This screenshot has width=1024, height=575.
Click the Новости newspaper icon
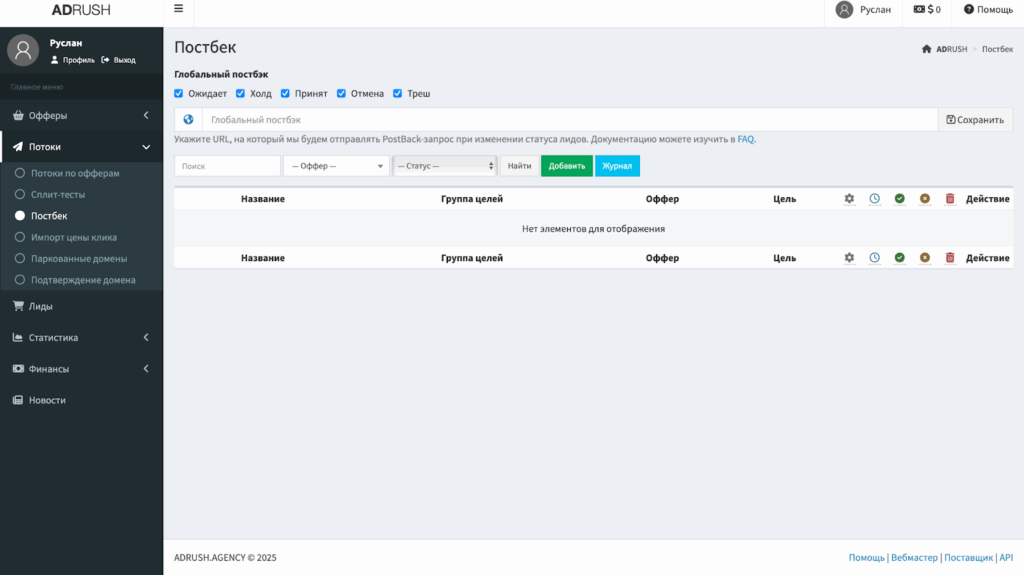(18, 400)
